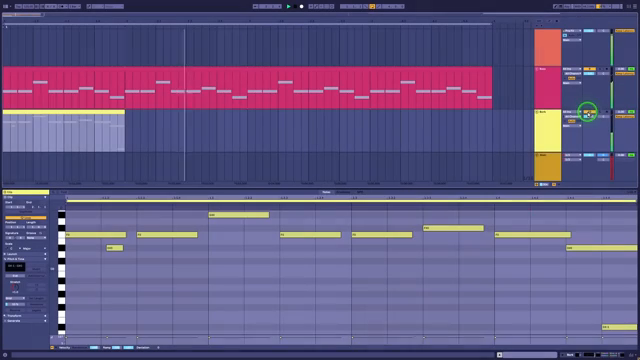640x360 pixels.
Task: Fold the Main track with its arrow
Action: click(x=536, y=155)
